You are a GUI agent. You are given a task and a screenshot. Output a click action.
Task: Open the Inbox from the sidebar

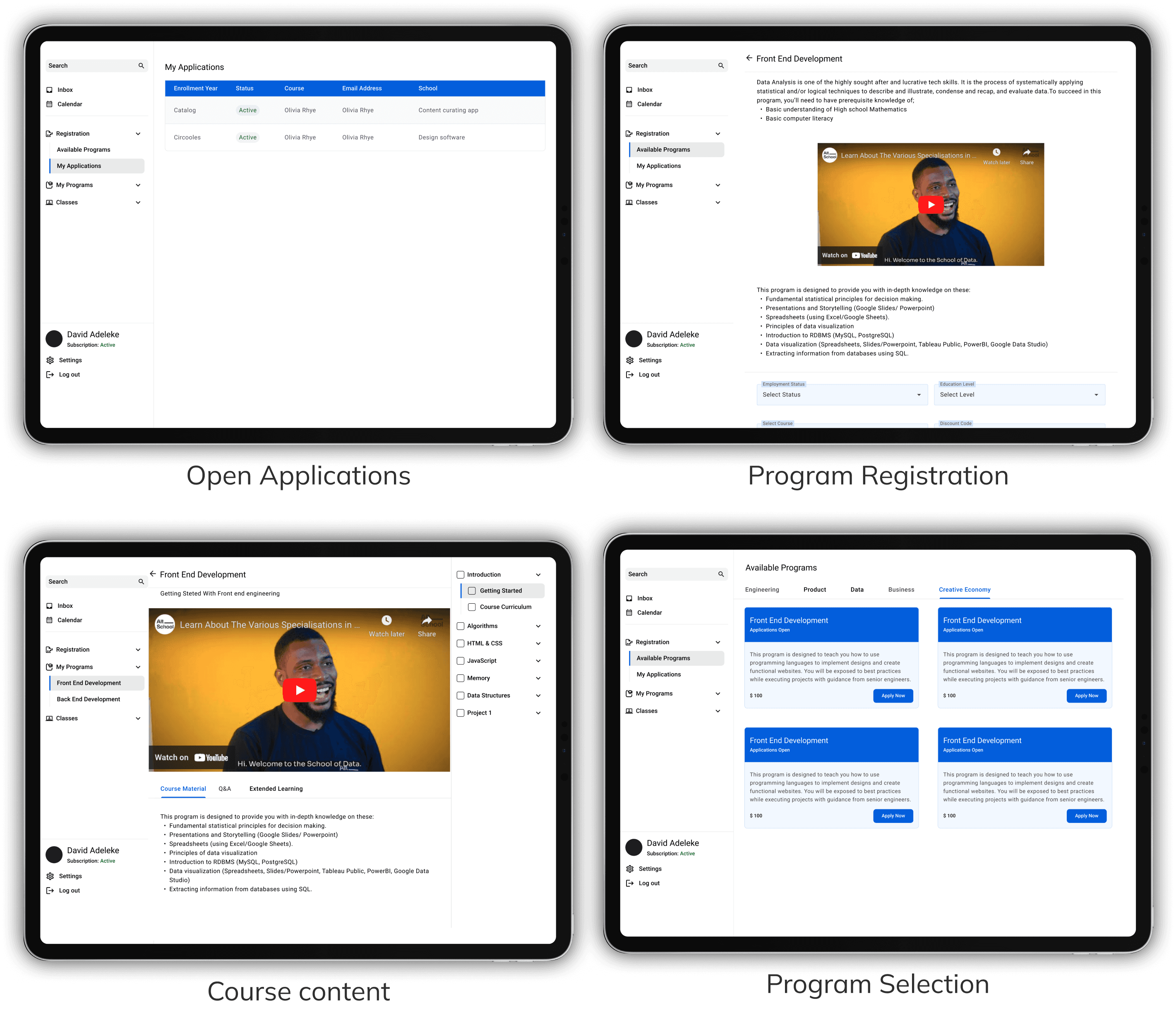click(x=64, y=90)
